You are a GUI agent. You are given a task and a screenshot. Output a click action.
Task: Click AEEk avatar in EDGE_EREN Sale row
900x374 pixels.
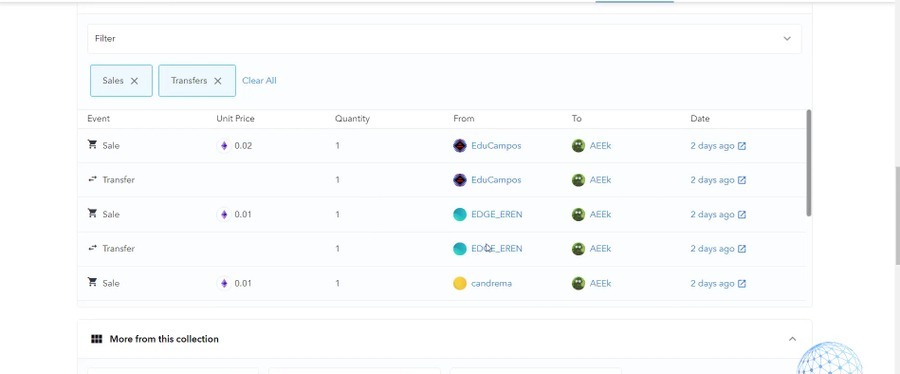pyautogui.click(x=578, y=215)
